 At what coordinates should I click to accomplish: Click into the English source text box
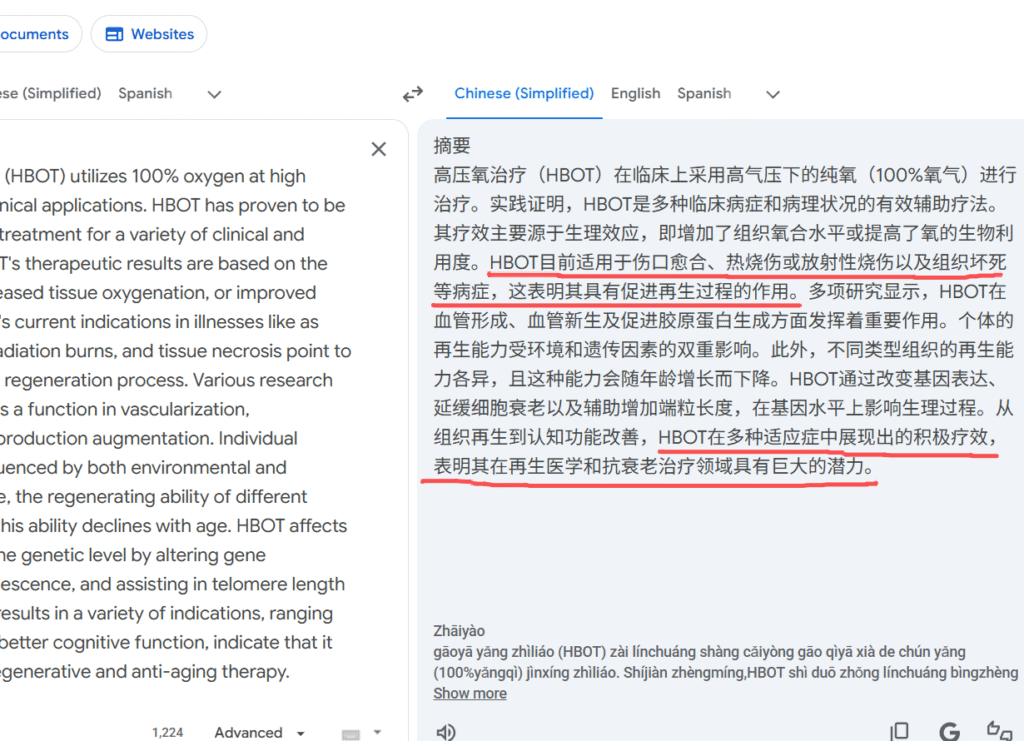pos(176,424)
